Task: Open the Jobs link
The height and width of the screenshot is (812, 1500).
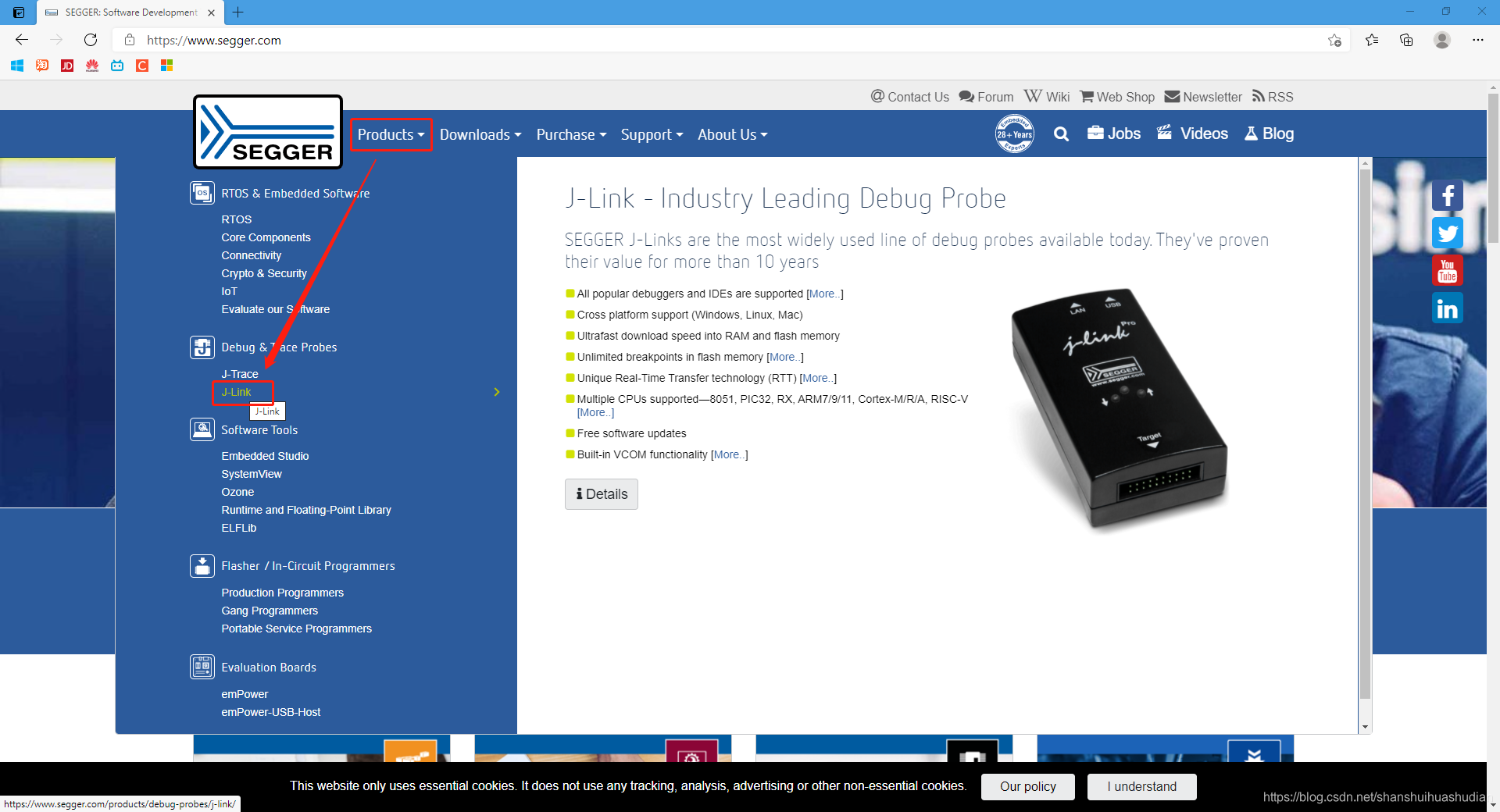Action: 1114,134
